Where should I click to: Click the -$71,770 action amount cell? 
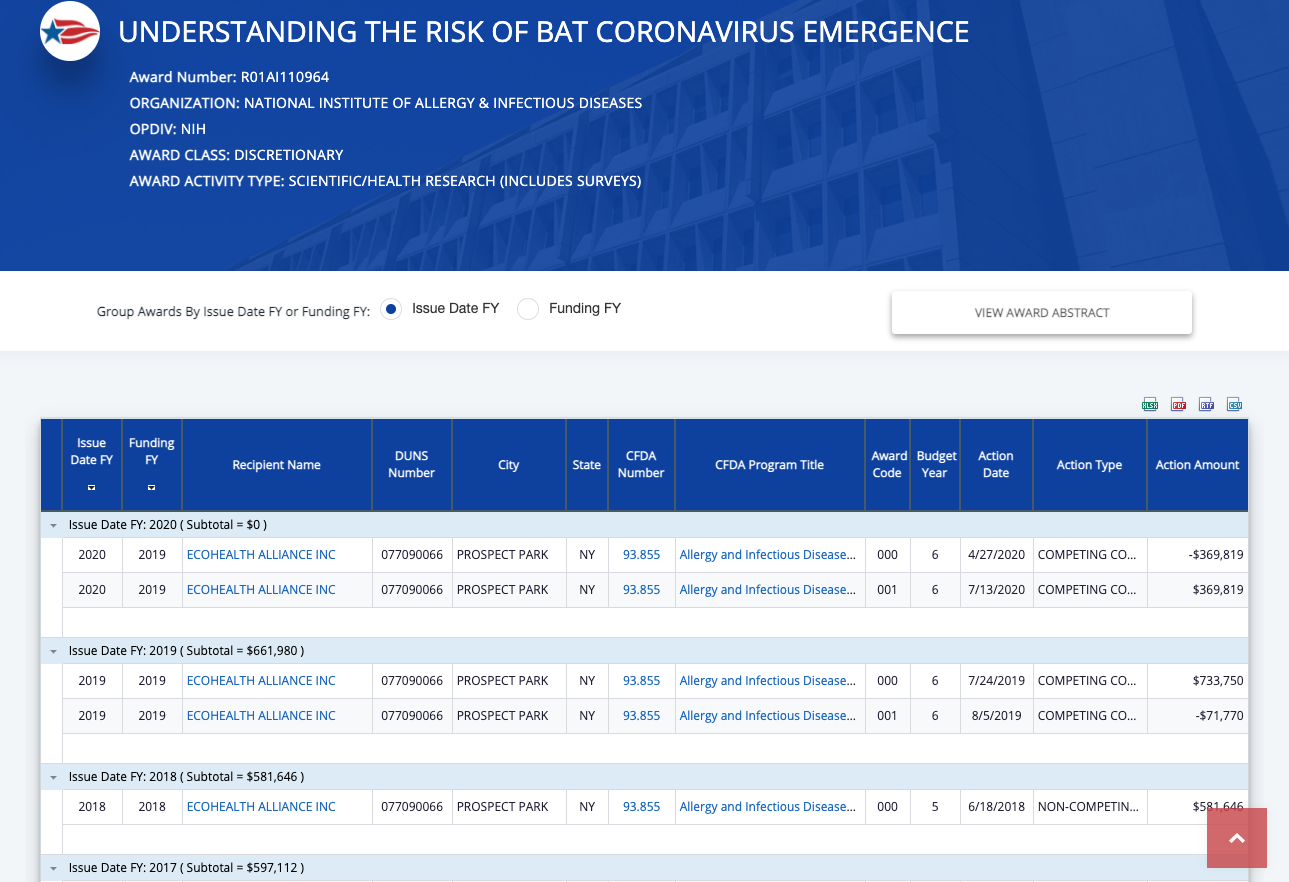[1197, 716]
